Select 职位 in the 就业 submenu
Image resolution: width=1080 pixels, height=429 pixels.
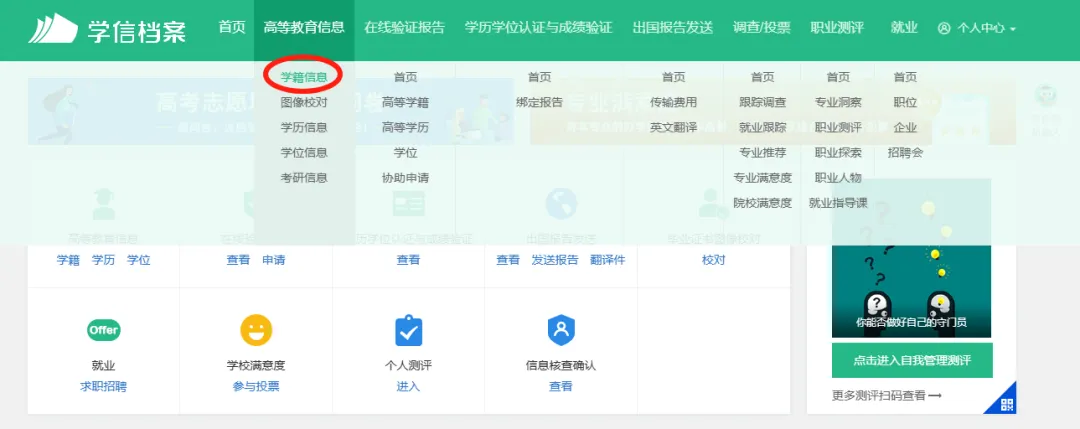click(x=905, y=102)
